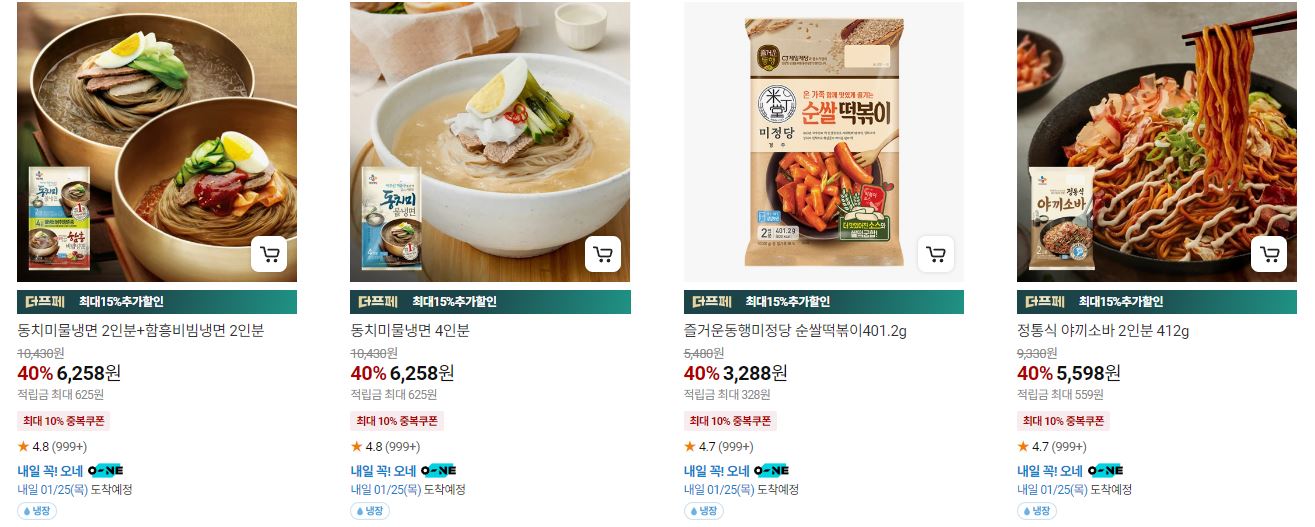
Task: Click 내일 꼭! 오네 under first 냉면 set
Action: pos(50,470)
